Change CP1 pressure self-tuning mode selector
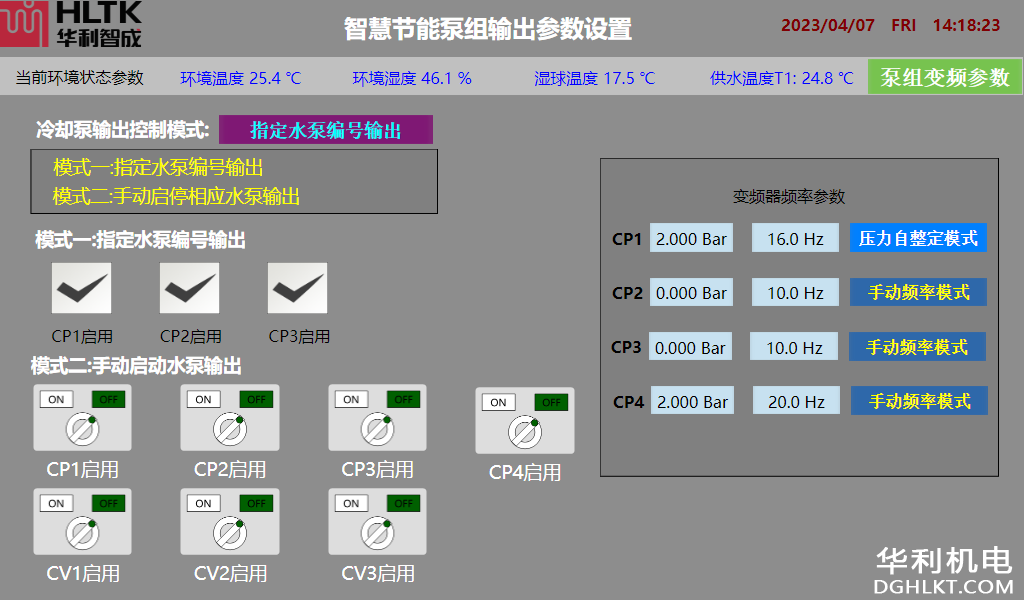Image resolution: width=1024 pixels, height=600 pixels. [x=918, y=238]
